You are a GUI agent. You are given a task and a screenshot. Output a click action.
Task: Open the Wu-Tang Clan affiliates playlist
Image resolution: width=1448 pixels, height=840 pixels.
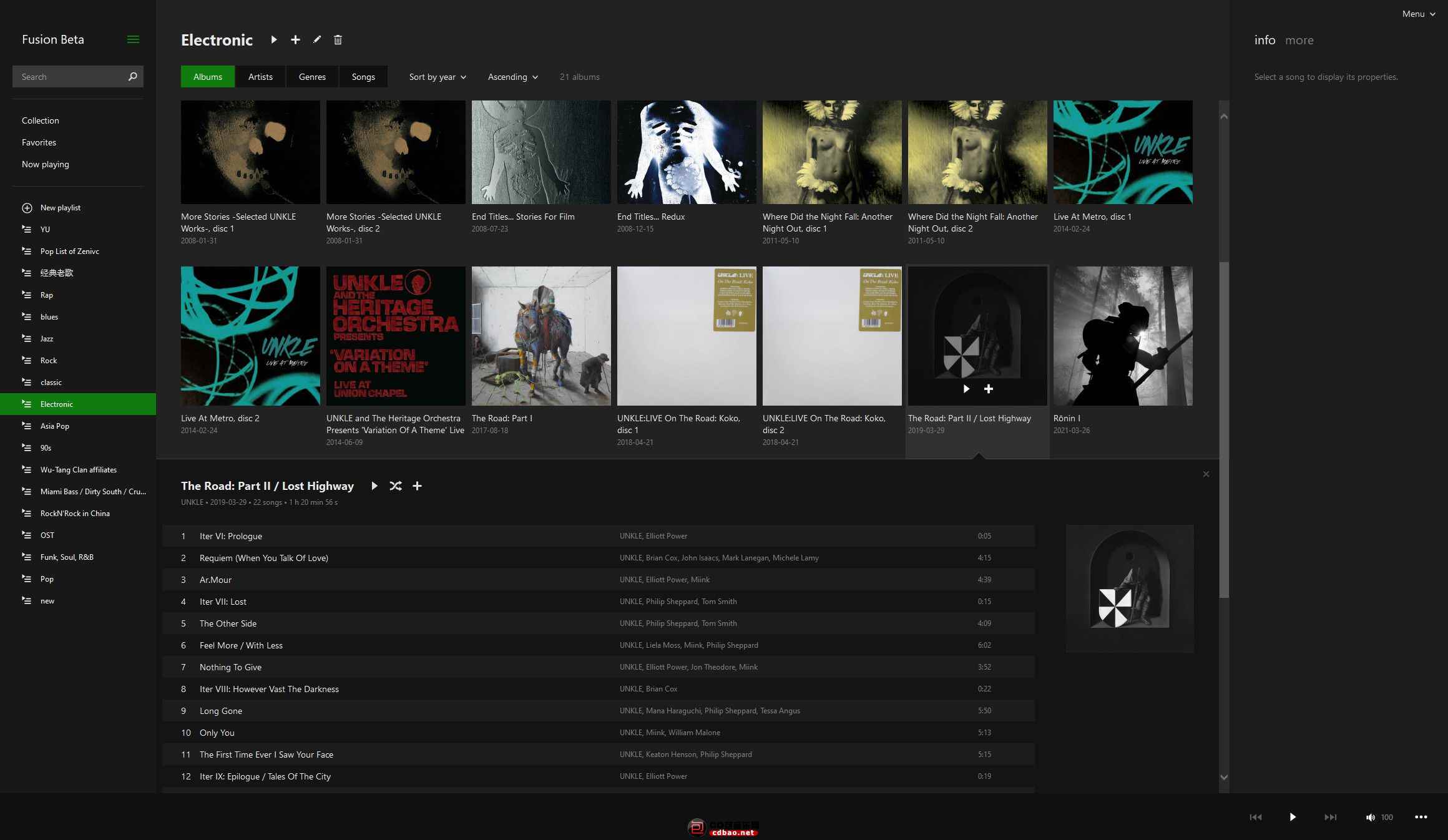(78, 469)
